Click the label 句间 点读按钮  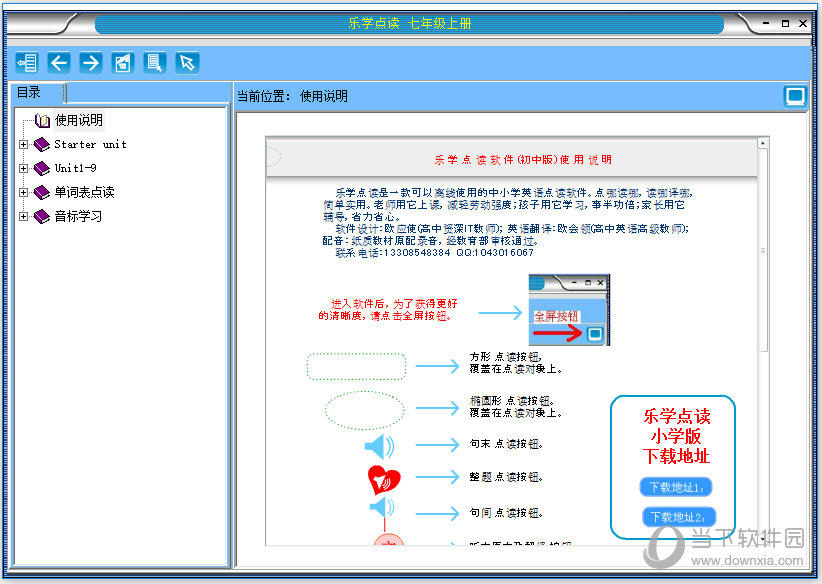506,513
